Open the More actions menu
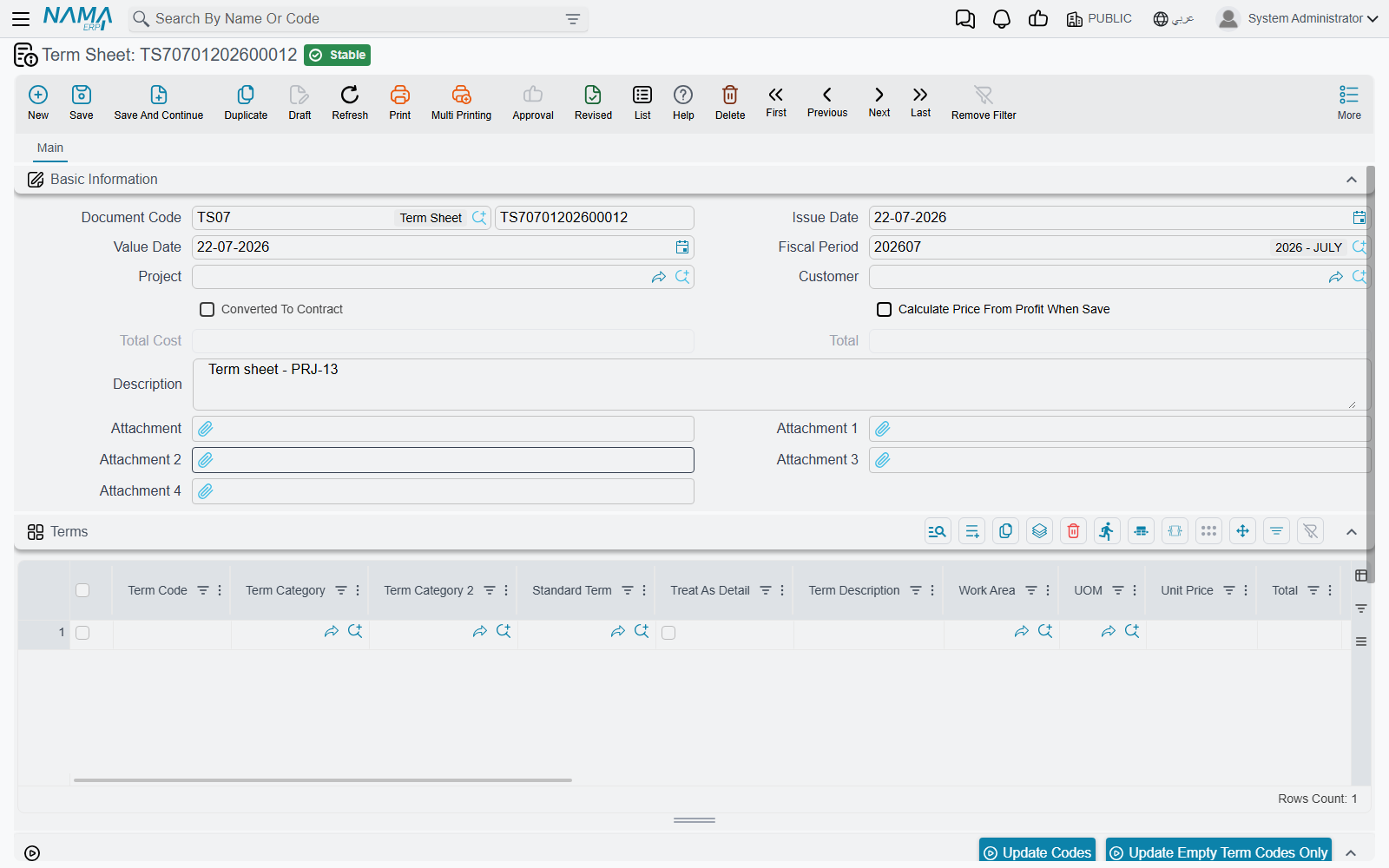The width and height of the screenshot is (1389, 868). click(x=1349, y=102)
